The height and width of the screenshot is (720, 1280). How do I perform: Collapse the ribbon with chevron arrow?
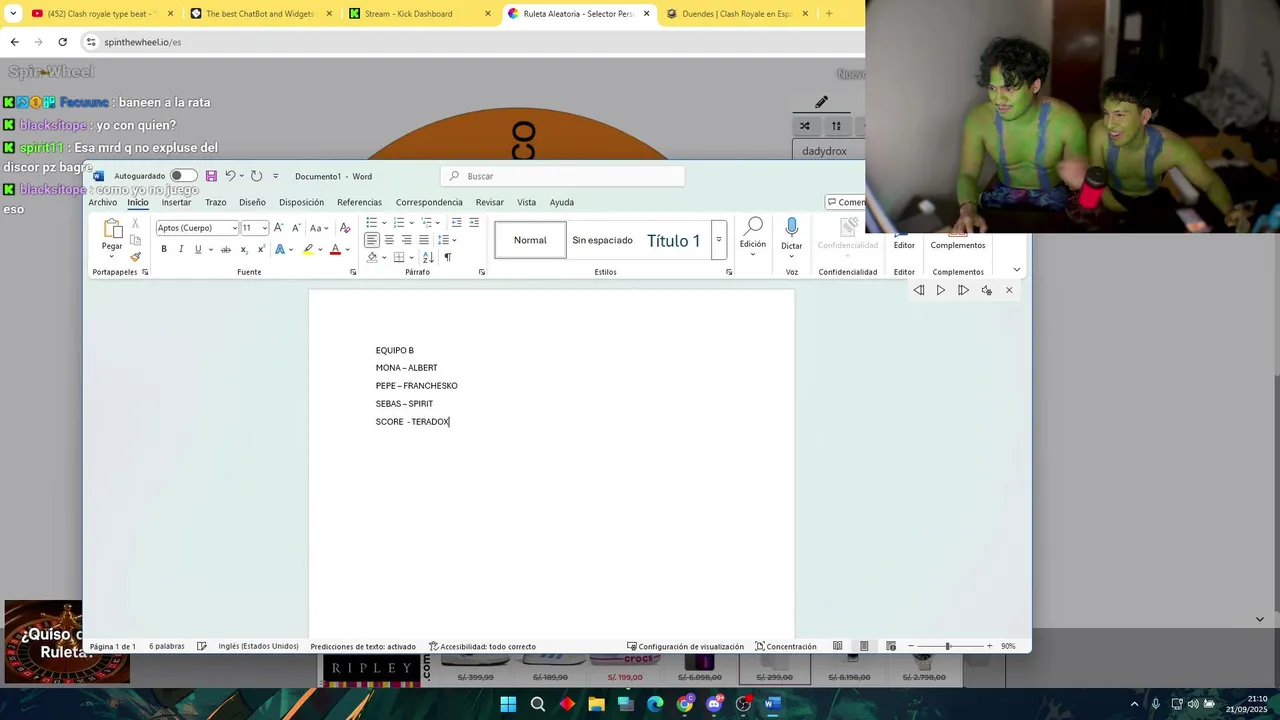pos(1016,270)
